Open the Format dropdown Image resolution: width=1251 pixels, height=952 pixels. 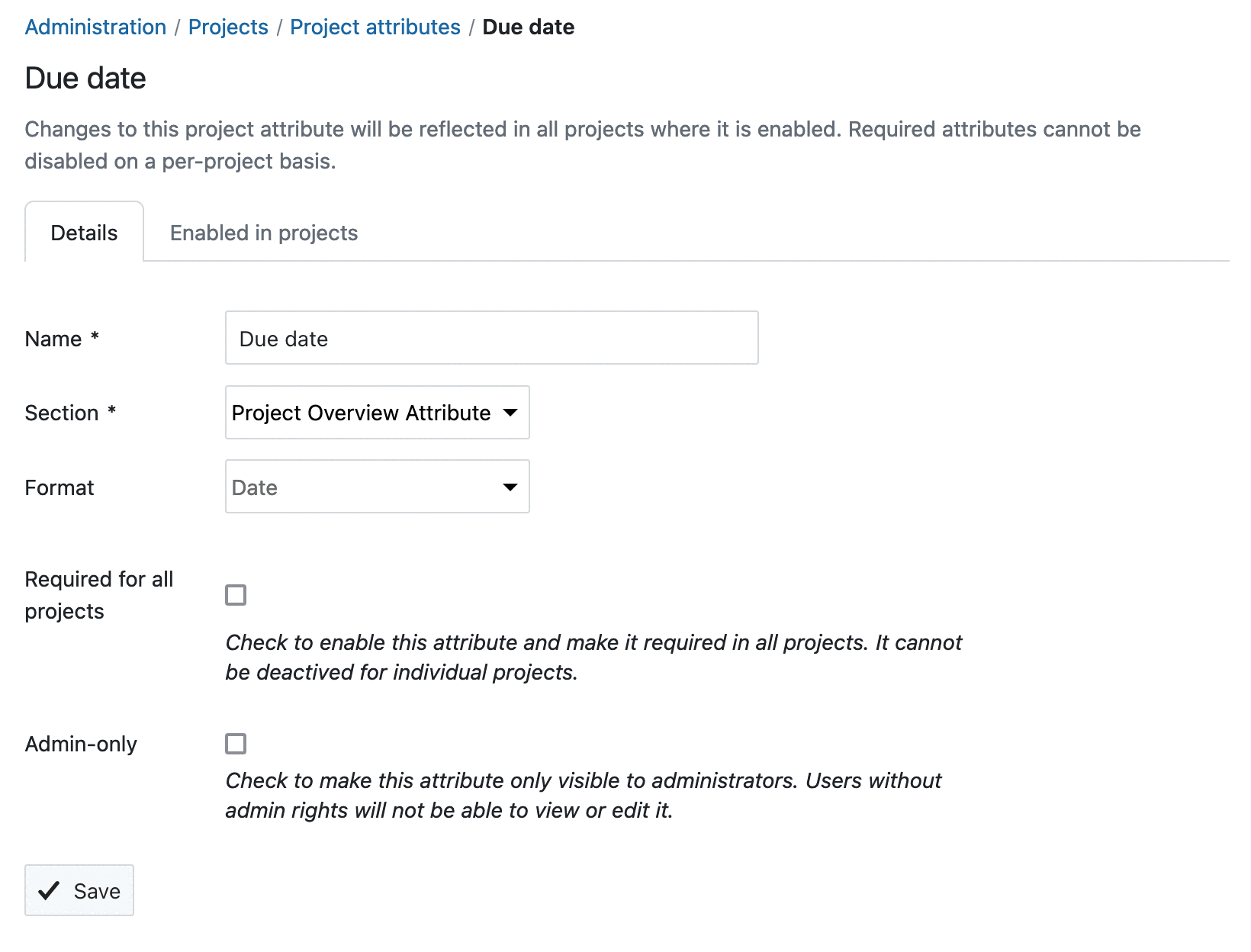pyautogui.click(x=377, y=486)
